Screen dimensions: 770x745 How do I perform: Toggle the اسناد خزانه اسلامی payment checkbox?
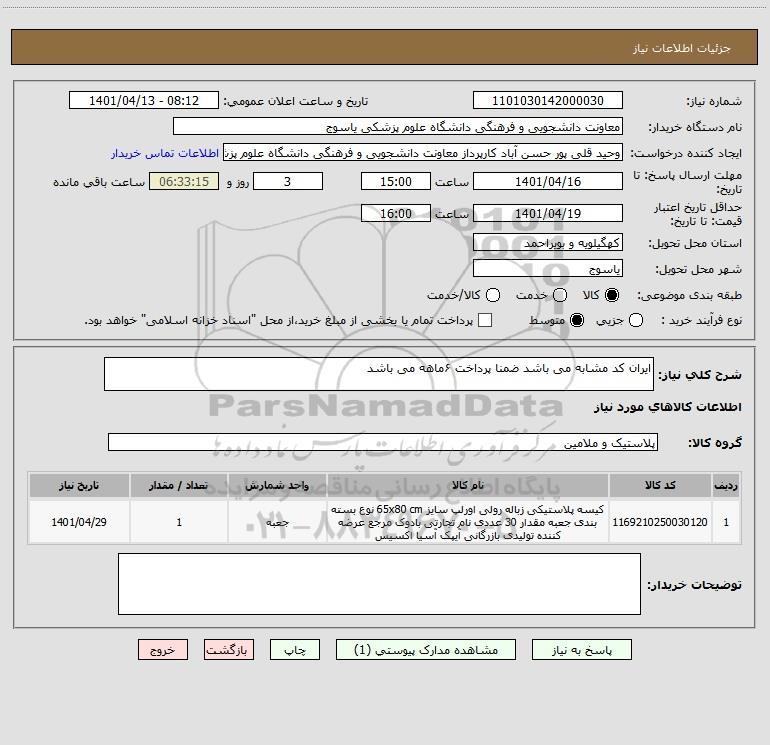coord(485,320)
